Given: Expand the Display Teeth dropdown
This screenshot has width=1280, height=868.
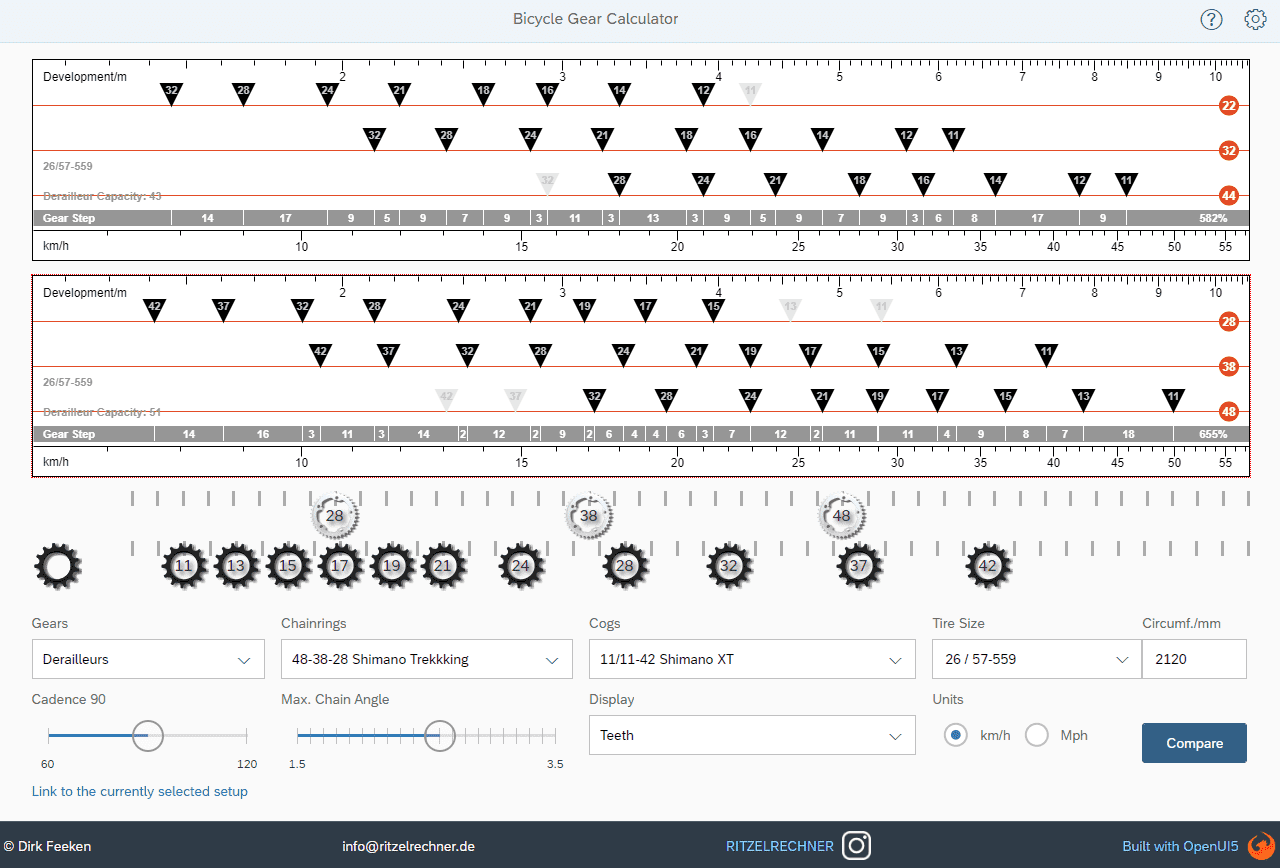Looking at the screenshot, I should (x=751, y=735).
